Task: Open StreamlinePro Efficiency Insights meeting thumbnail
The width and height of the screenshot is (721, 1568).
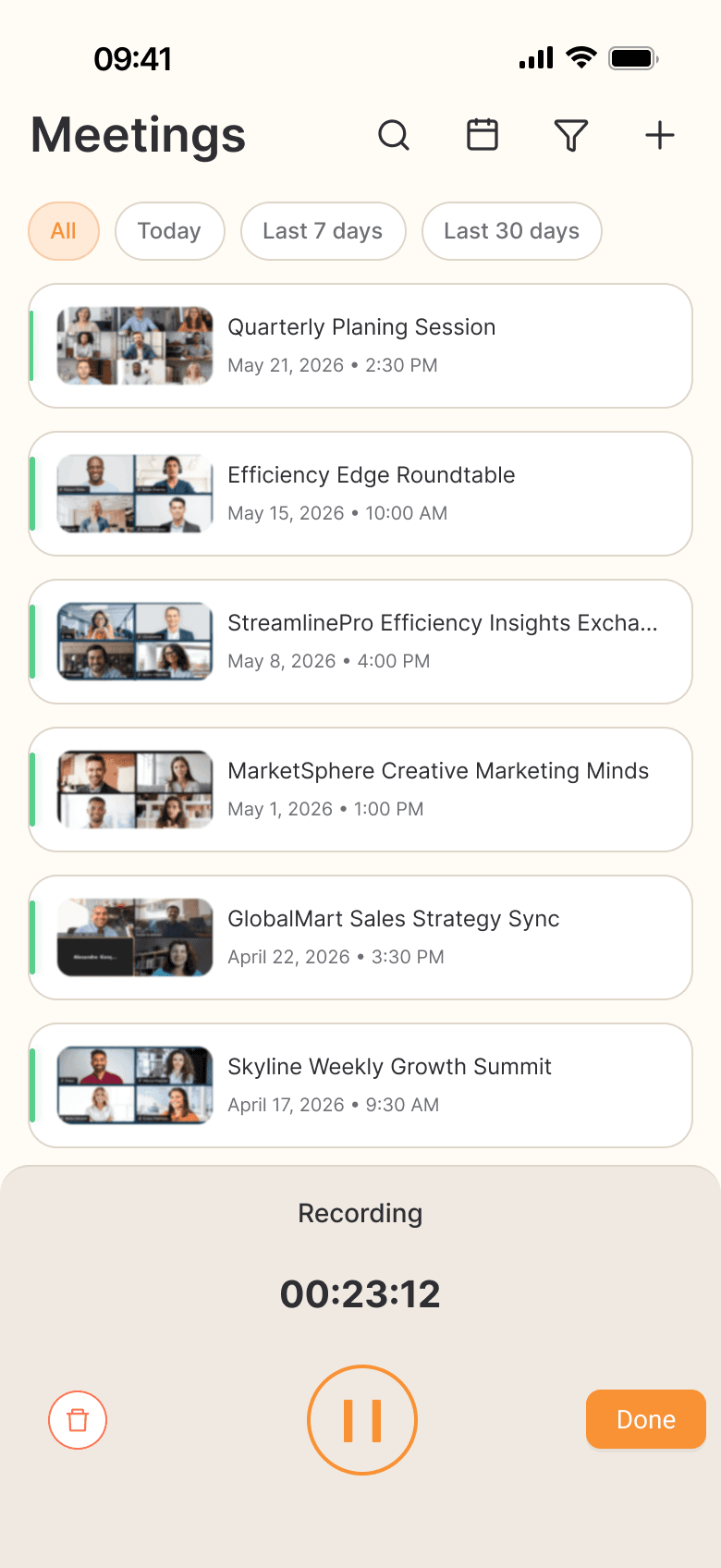Action: coord(135,642)
